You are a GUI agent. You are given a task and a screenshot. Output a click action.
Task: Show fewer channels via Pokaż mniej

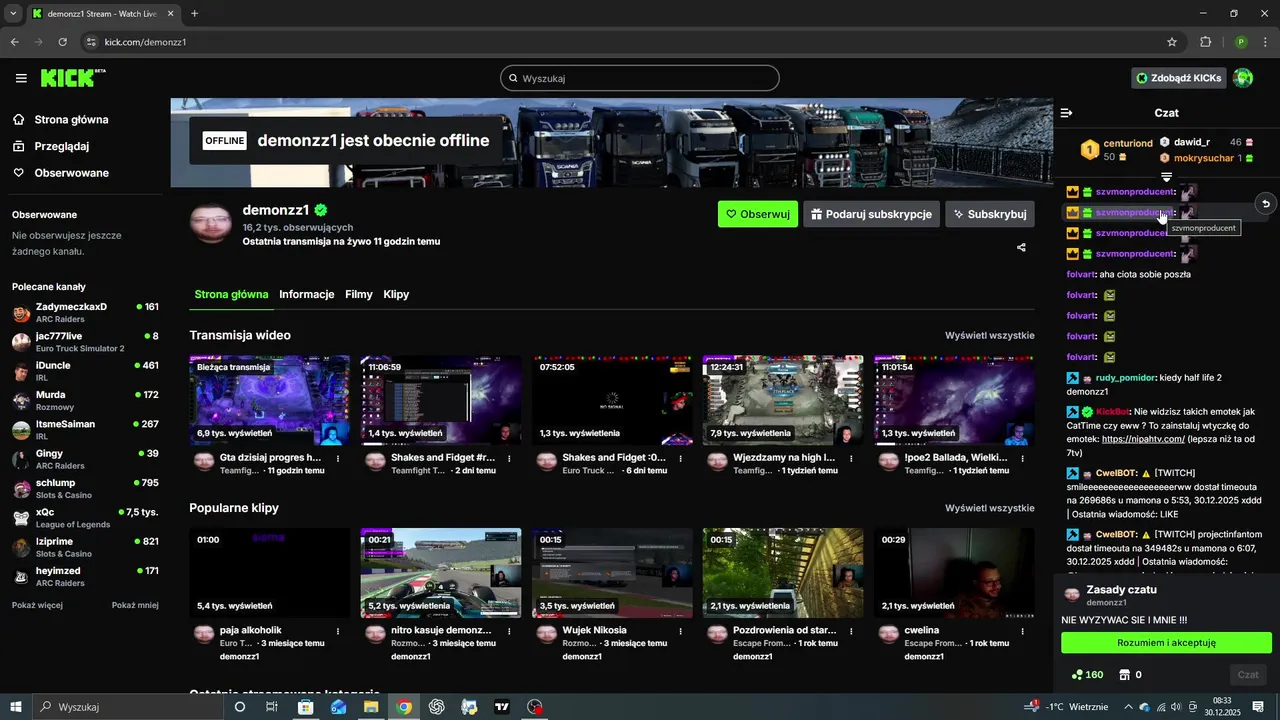[135, 605]
